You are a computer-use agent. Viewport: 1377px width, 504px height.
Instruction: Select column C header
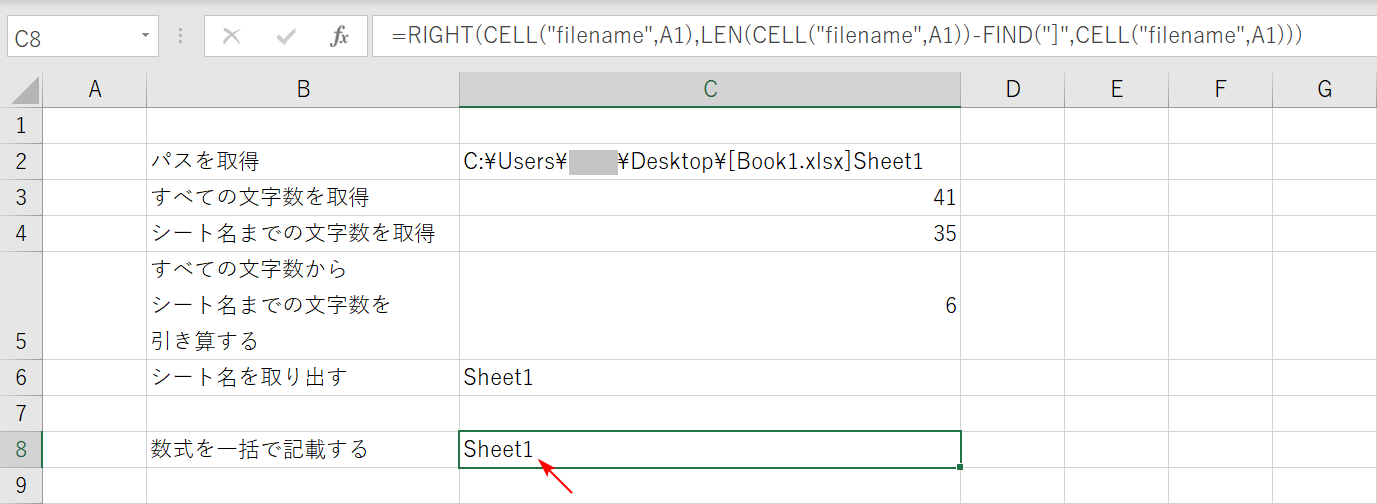tap(710, 90)
